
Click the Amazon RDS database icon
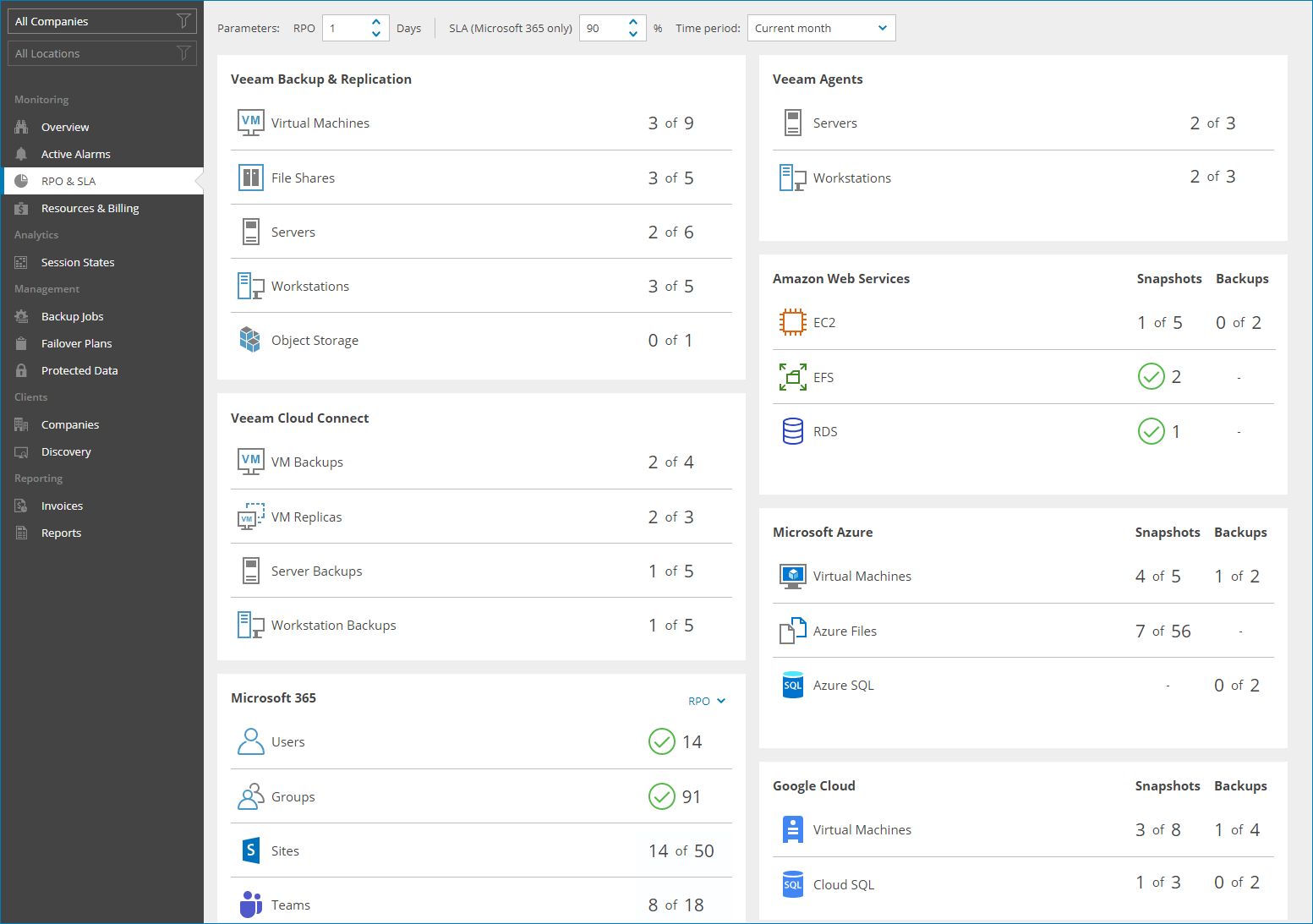point(793,431)
